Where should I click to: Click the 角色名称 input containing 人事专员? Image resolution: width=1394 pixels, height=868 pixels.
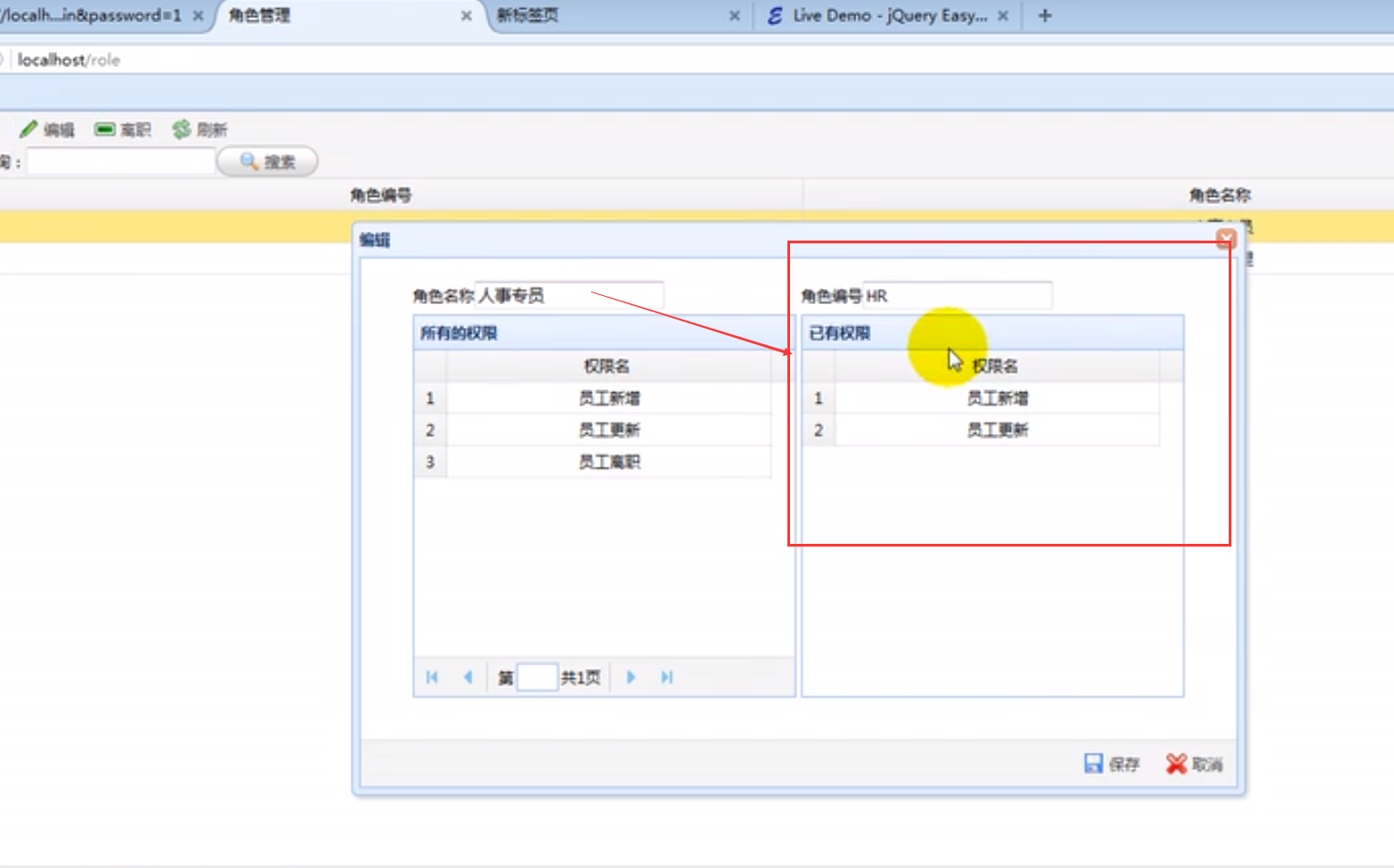point(569,295)
